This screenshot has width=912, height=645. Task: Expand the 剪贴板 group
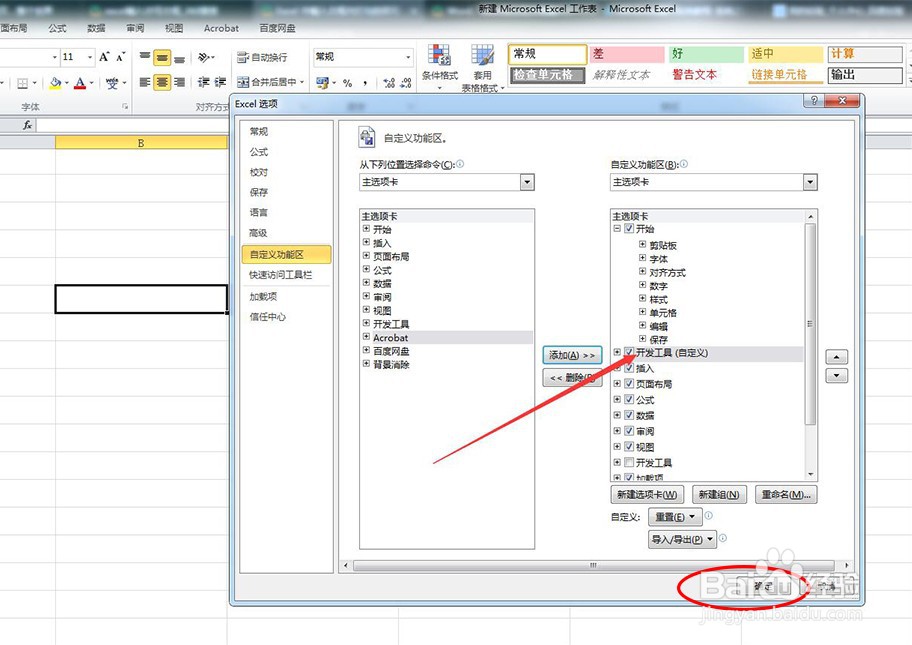pos(643,244)
